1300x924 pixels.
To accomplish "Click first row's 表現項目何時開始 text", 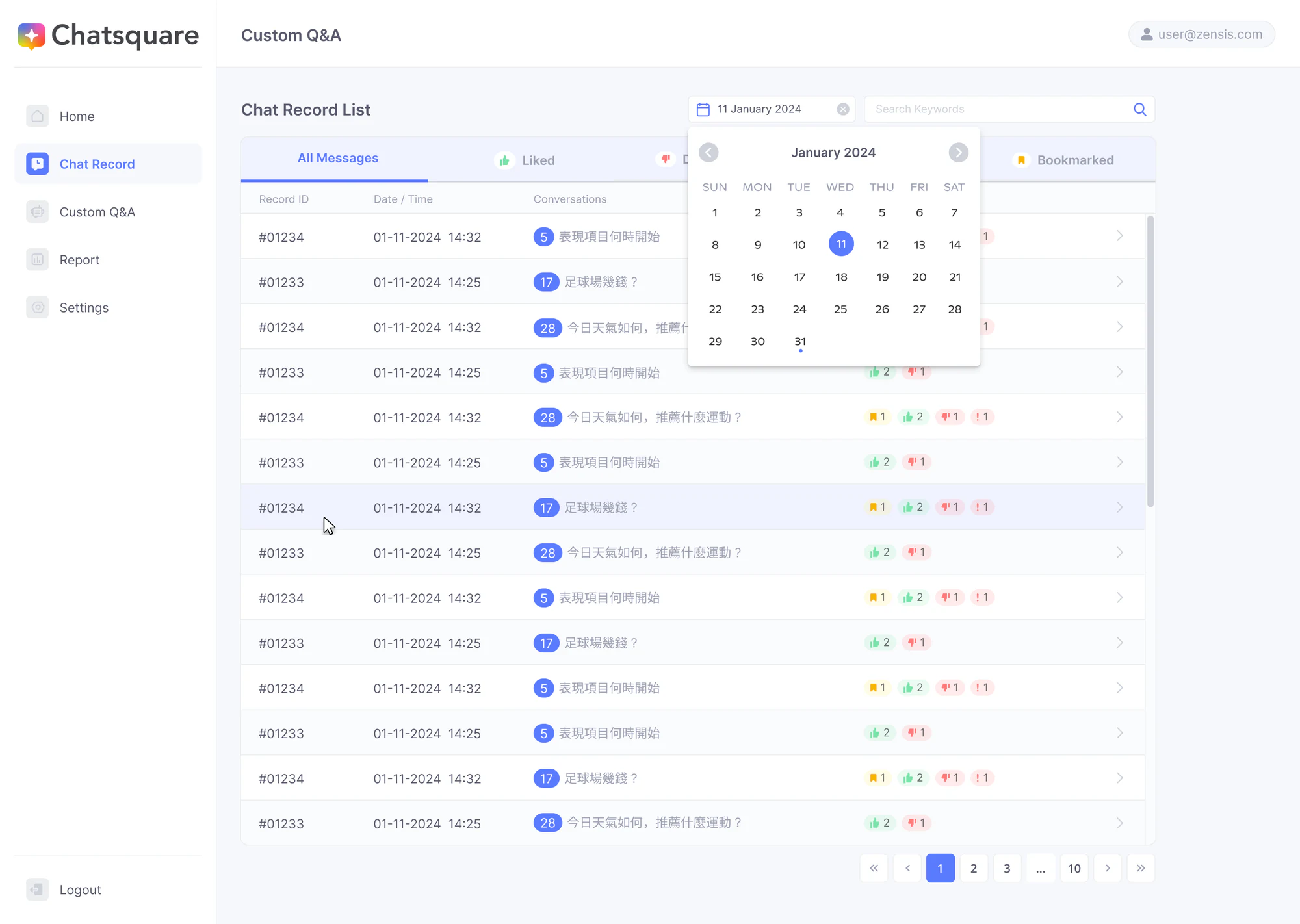I will coord(610,237).
